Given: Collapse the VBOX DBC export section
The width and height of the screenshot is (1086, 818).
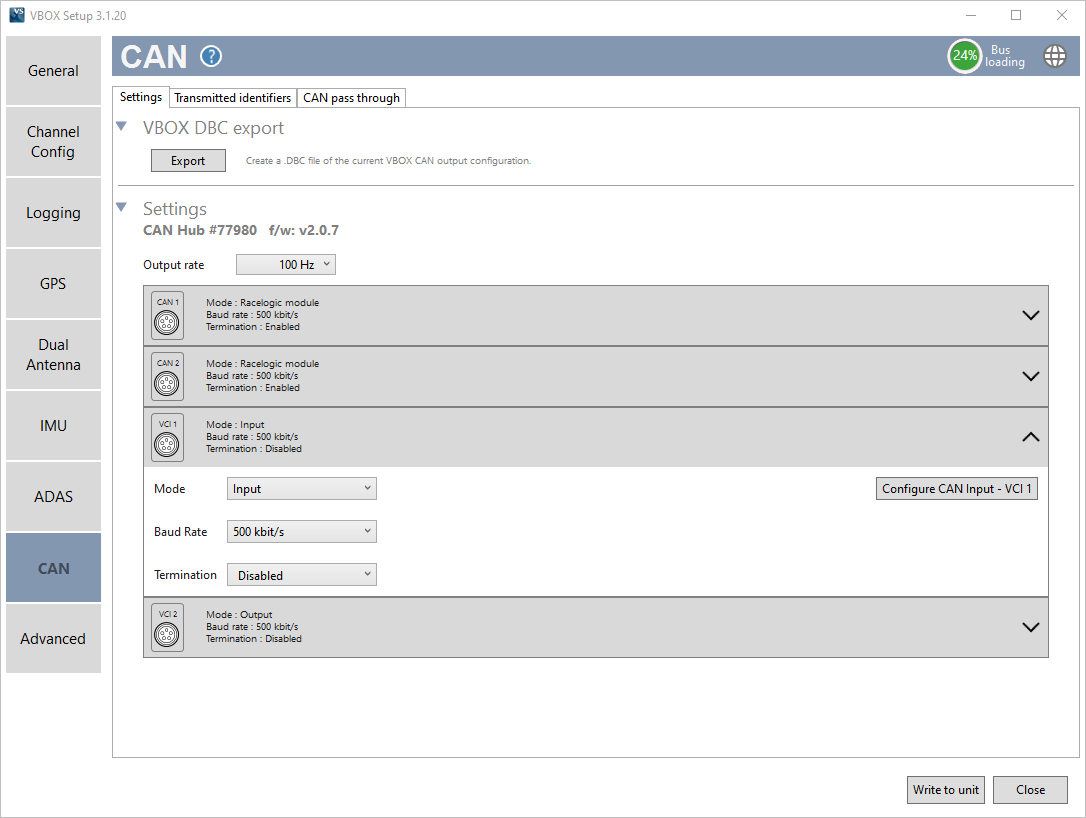Looking at the screenshot, I should coord(122,126).
